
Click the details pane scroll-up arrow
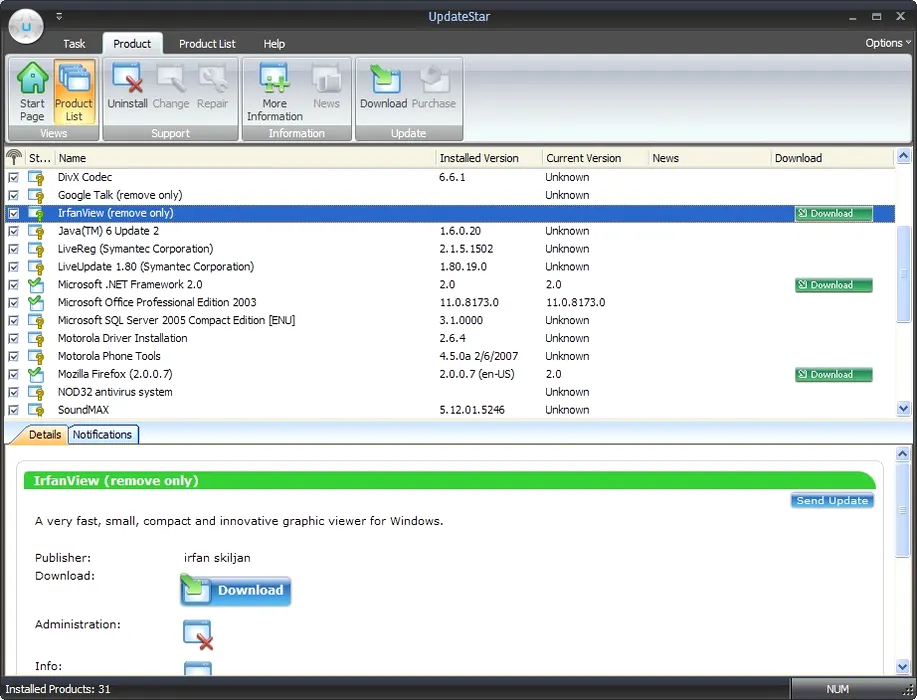point(902,454)
